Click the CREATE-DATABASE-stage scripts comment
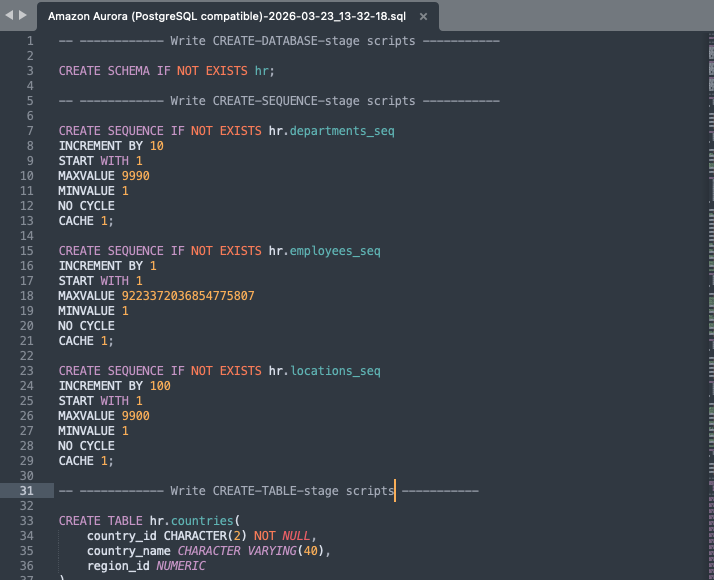Viewport: 714px width, 580px height. [x=279, y=41]
